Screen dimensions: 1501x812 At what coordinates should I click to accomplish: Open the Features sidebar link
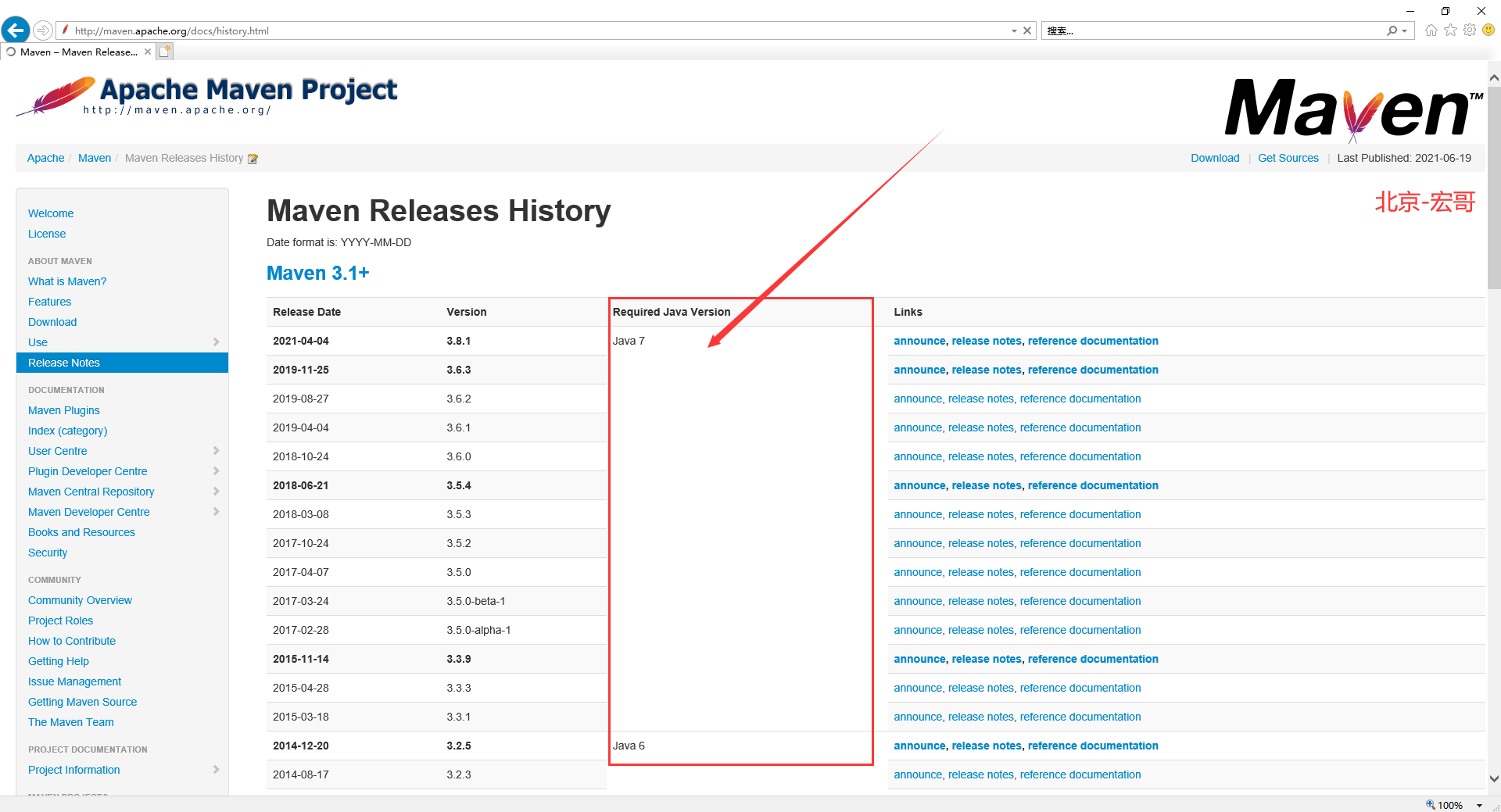click(49, 302)
